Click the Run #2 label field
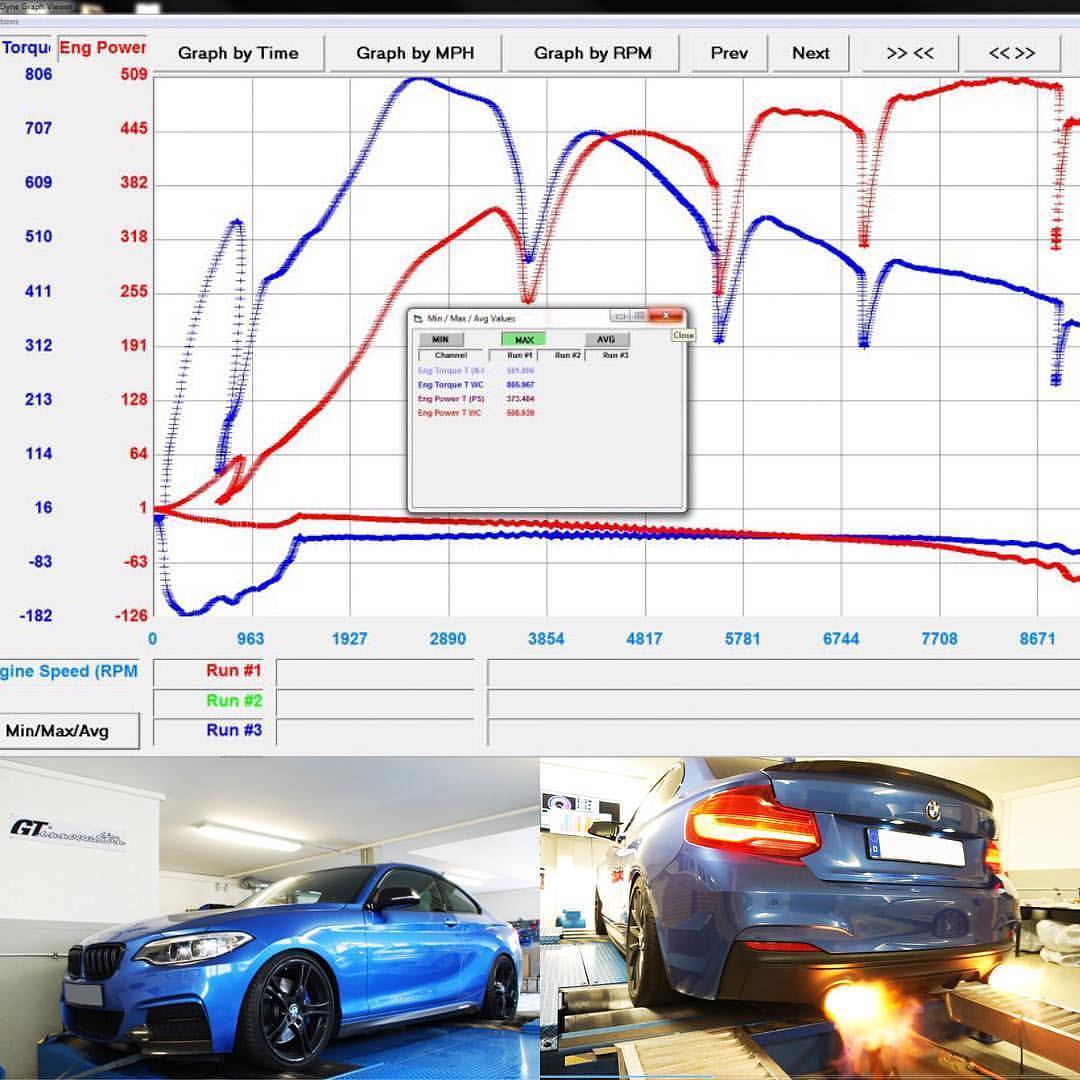This screenshot has height=1080, width=1080. click(234, 701)
